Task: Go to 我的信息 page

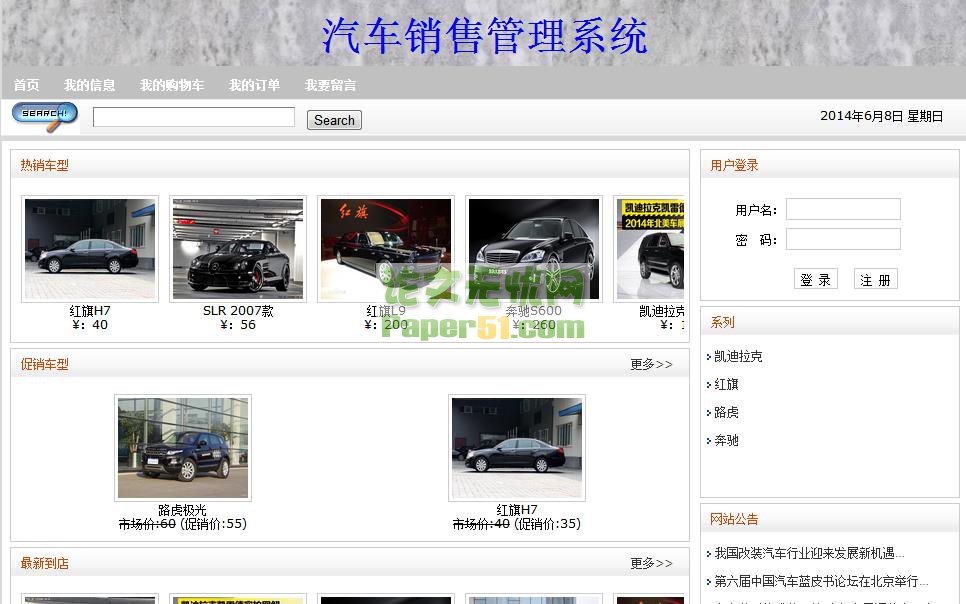Action: click(x=90, y=85)
